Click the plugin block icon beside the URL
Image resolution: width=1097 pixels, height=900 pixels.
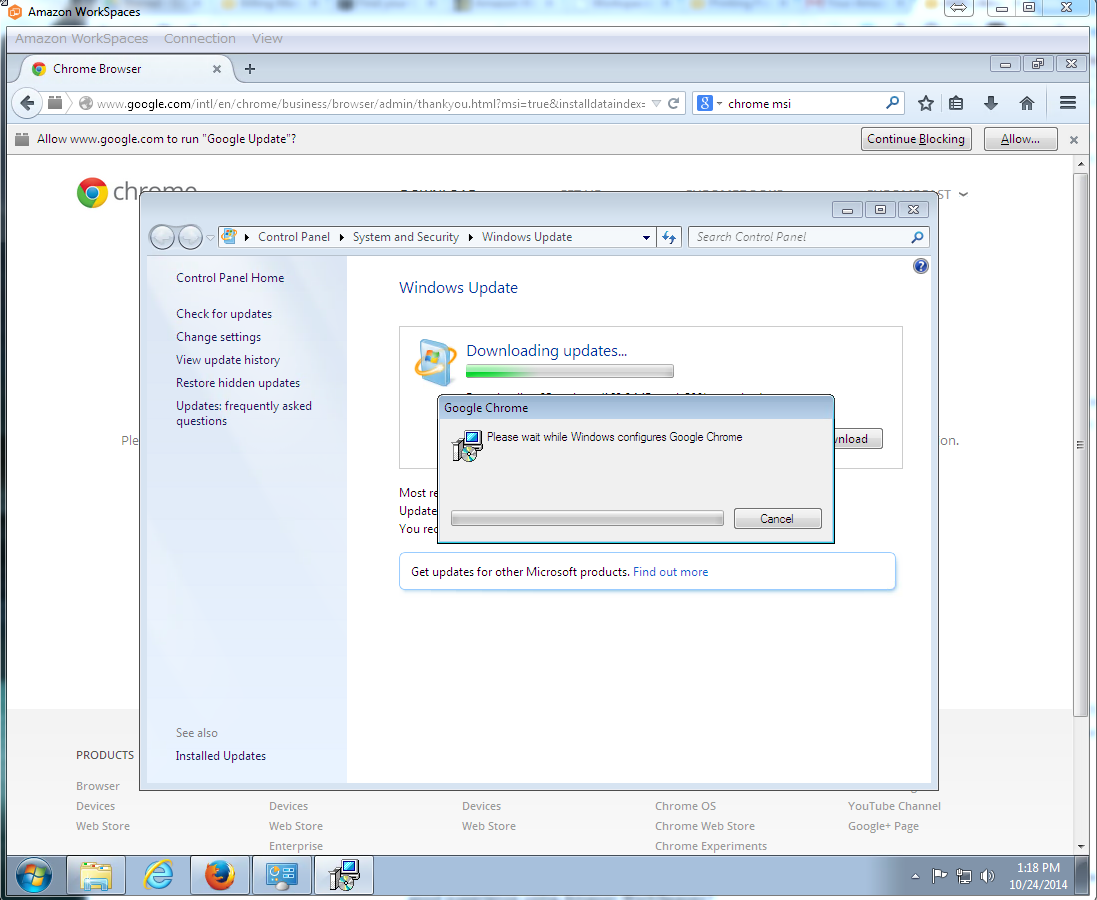click(x=55, y=103)
